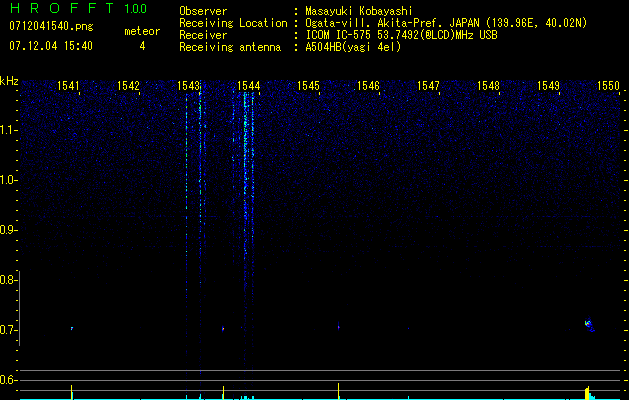The image size is (629, 400).
Task: Click the date stamp 07.12.04 15:40
Action: coord(51,46)
